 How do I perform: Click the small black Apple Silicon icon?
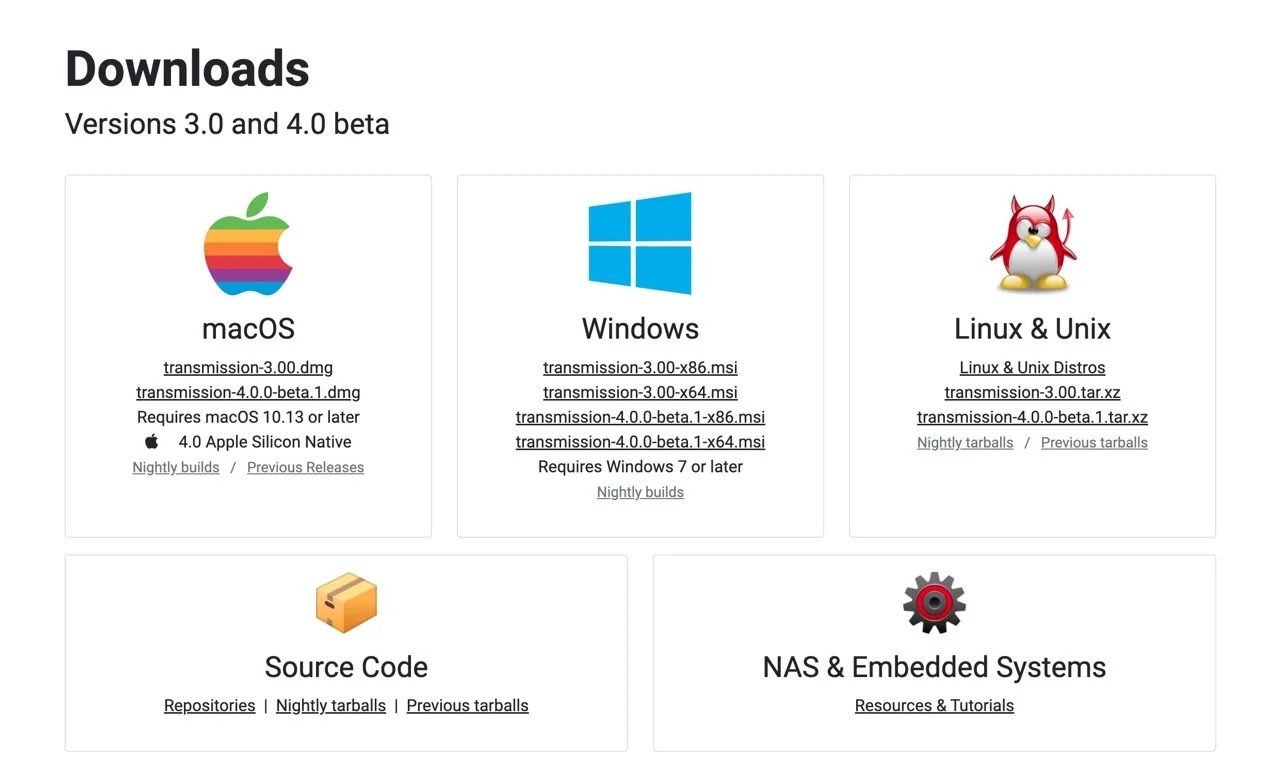point(152,442)
